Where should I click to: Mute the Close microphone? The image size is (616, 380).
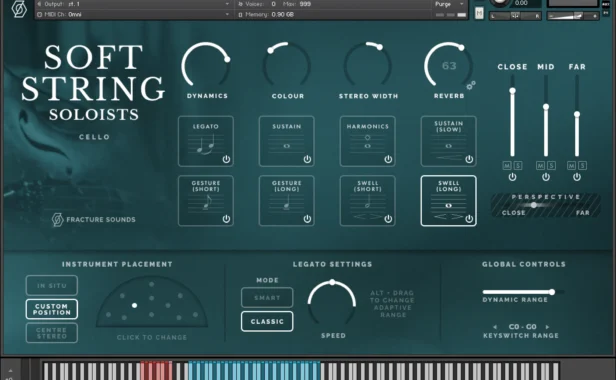507,166
